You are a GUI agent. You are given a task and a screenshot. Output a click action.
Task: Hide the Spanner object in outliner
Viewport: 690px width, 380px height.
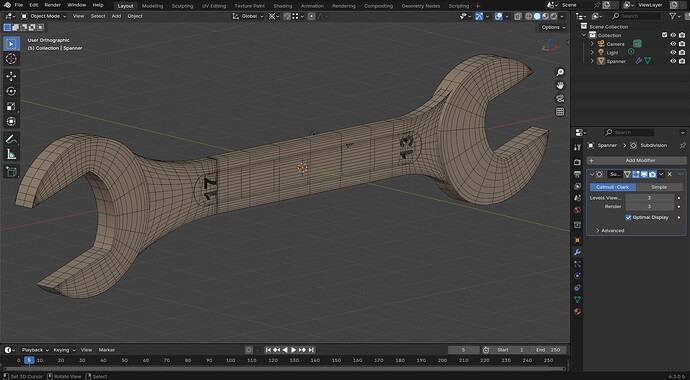673,61
